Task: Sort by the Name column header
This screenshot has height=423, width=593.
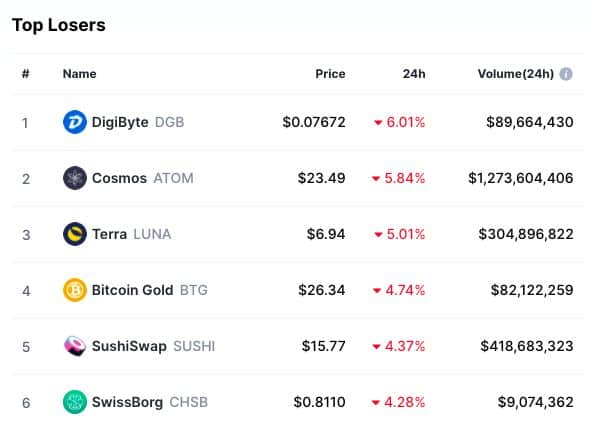Action: tap(79, 74)
